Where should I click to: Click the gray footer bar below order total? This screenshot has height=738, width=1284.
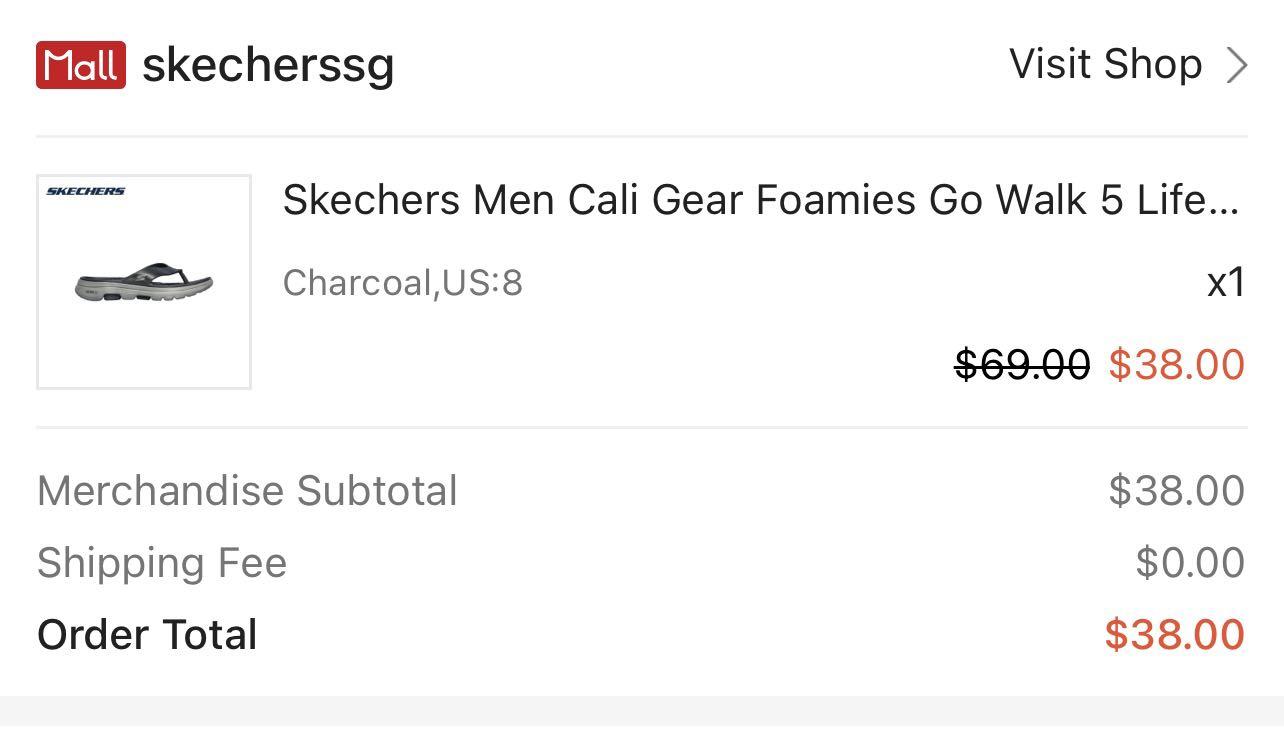[642, 717]
